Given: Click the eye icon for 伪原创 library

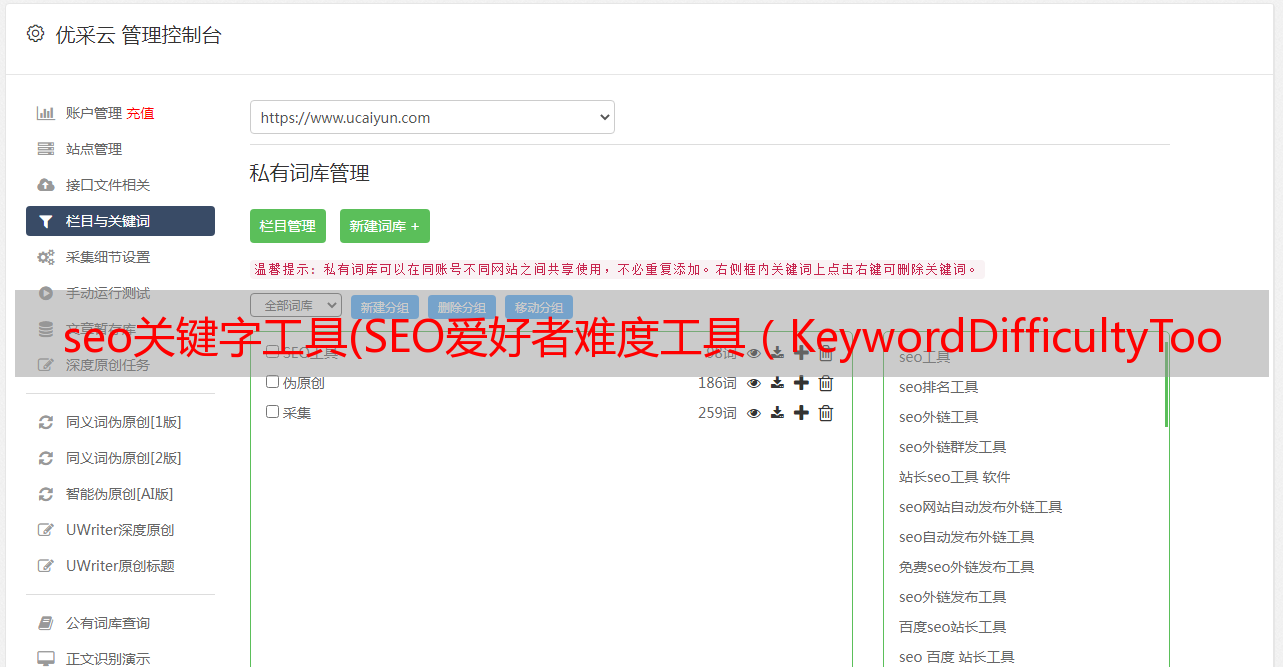Looking at the screenshot, I should click(754, 383).
